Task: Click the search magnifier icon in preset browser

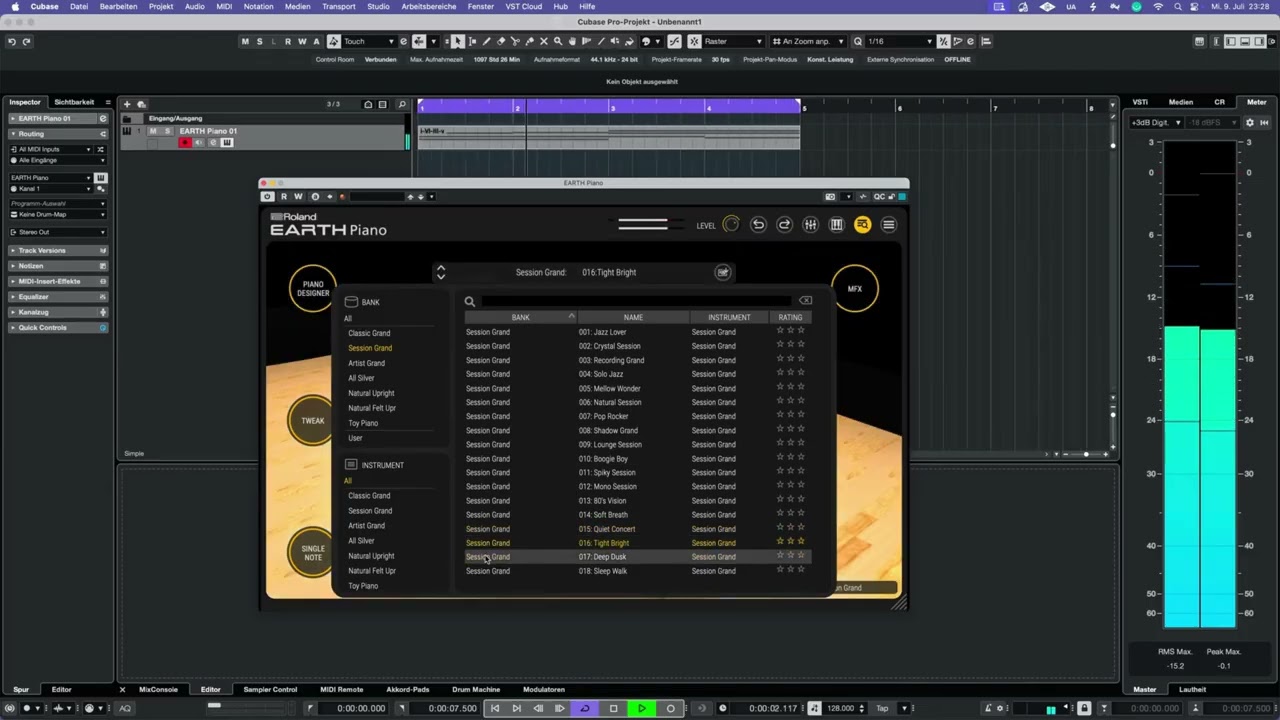Action: [x=470, y=301]
